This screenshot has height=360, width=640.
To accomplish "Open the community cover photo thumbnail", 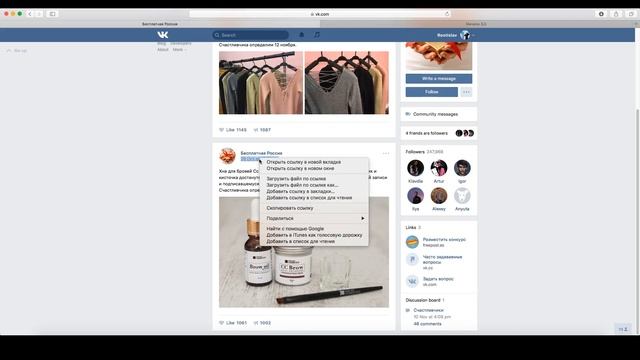I will tap(439, 56).
